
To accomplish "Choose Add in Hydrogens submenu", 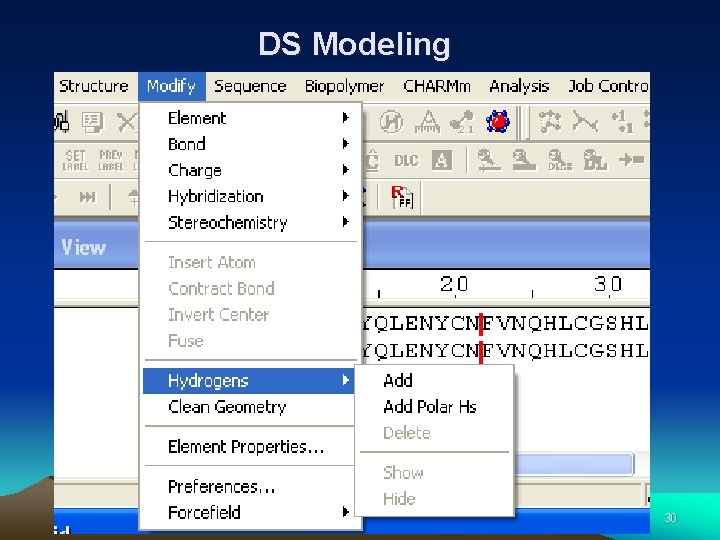I will [x=434, y=381].
